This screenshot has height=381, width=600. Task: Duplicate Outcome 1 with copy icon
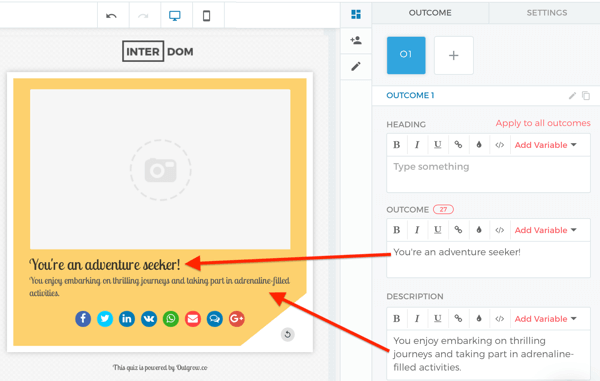(x=586, y=96)
